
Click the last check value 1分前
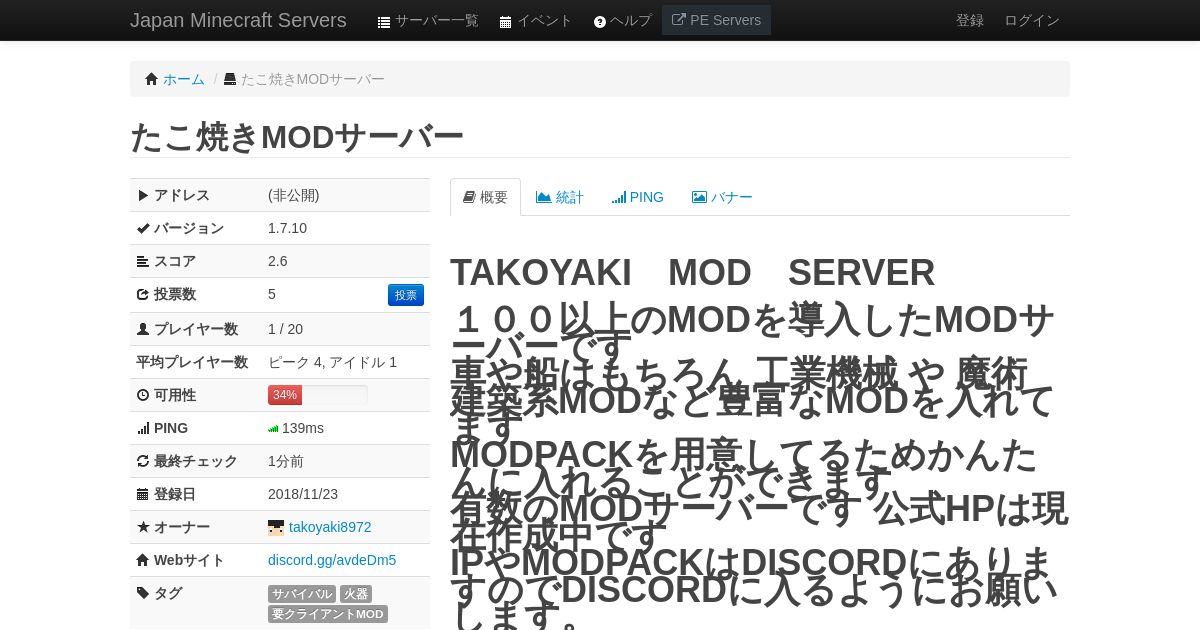pos(286,461)
